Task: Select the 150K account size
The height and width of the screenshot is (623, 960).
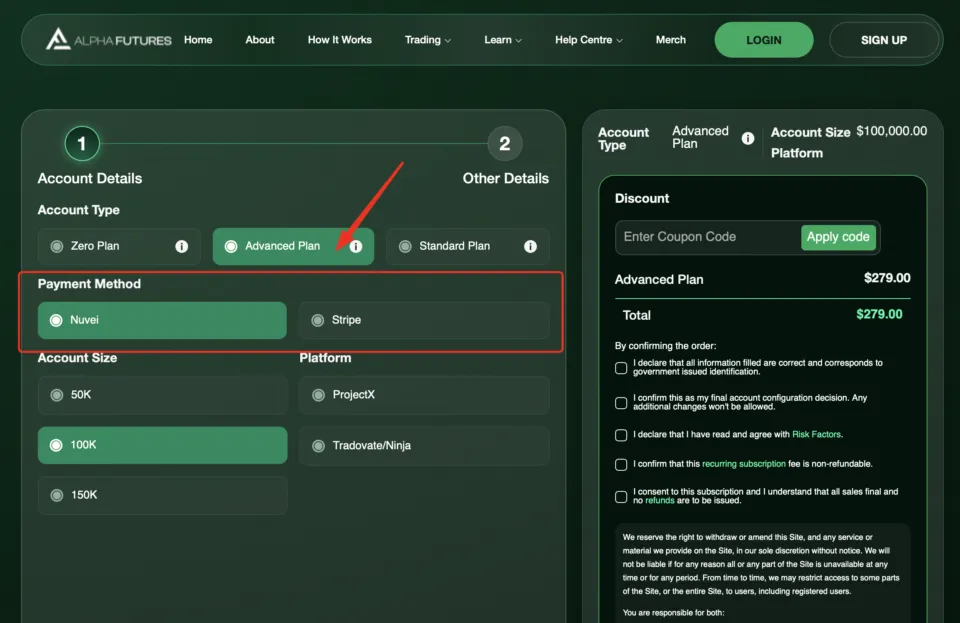Action: pos(160,495)
